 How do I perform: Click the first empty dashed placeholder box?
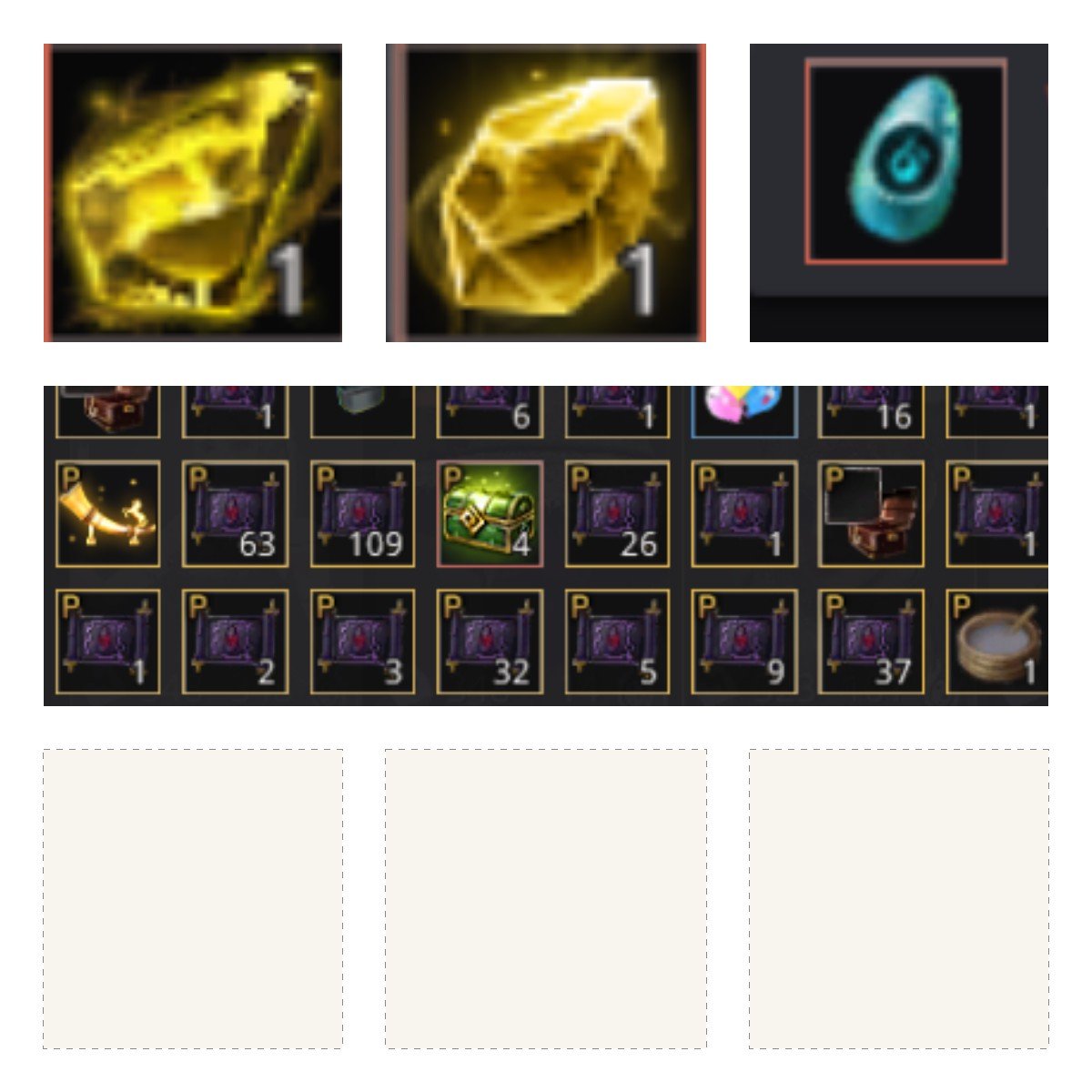[x=193, y=899]
